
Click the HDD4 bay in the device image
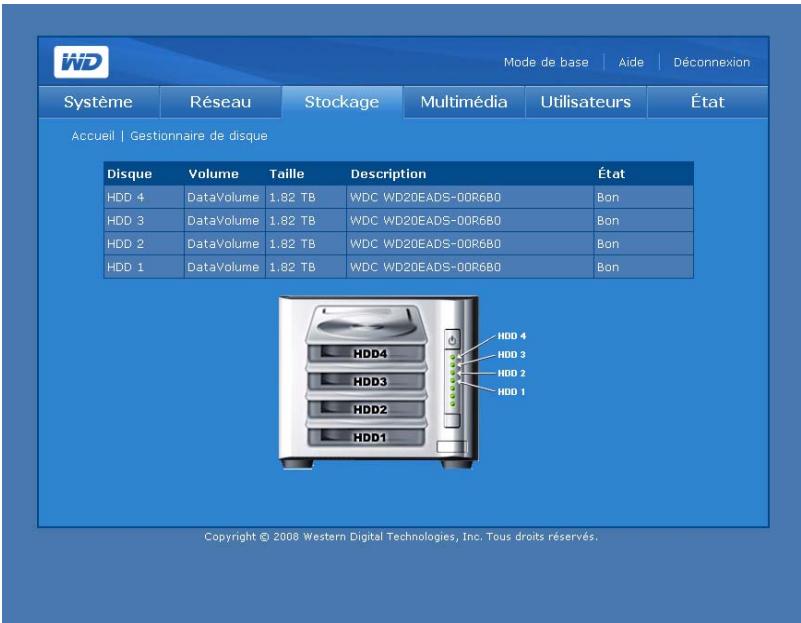(x=366, y=353)
